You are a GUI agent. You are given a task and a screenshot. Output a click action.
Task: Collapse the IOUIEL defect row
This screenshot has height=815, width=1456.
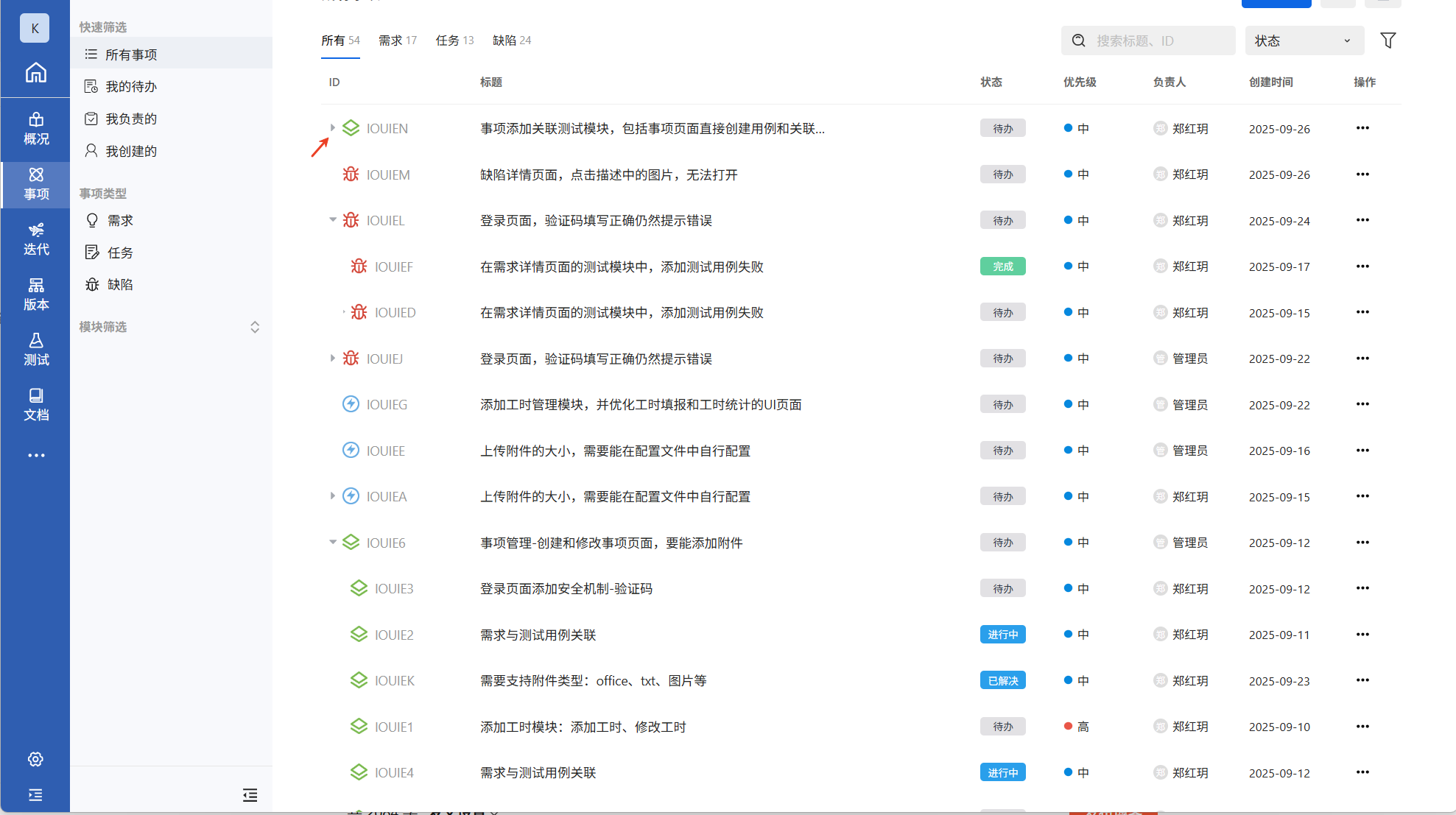(332, 220)
